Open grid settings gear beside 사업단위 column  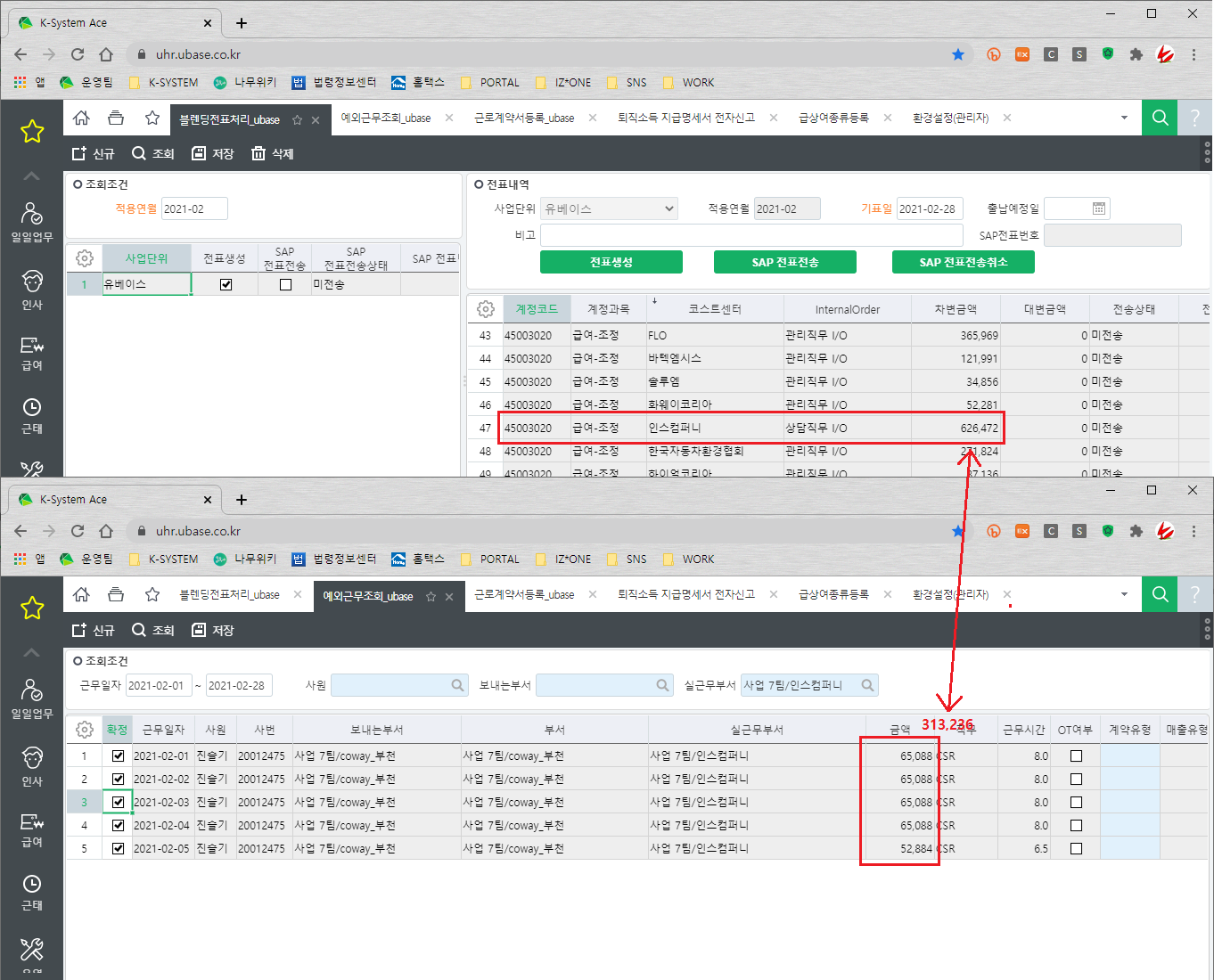coord(85,258)
